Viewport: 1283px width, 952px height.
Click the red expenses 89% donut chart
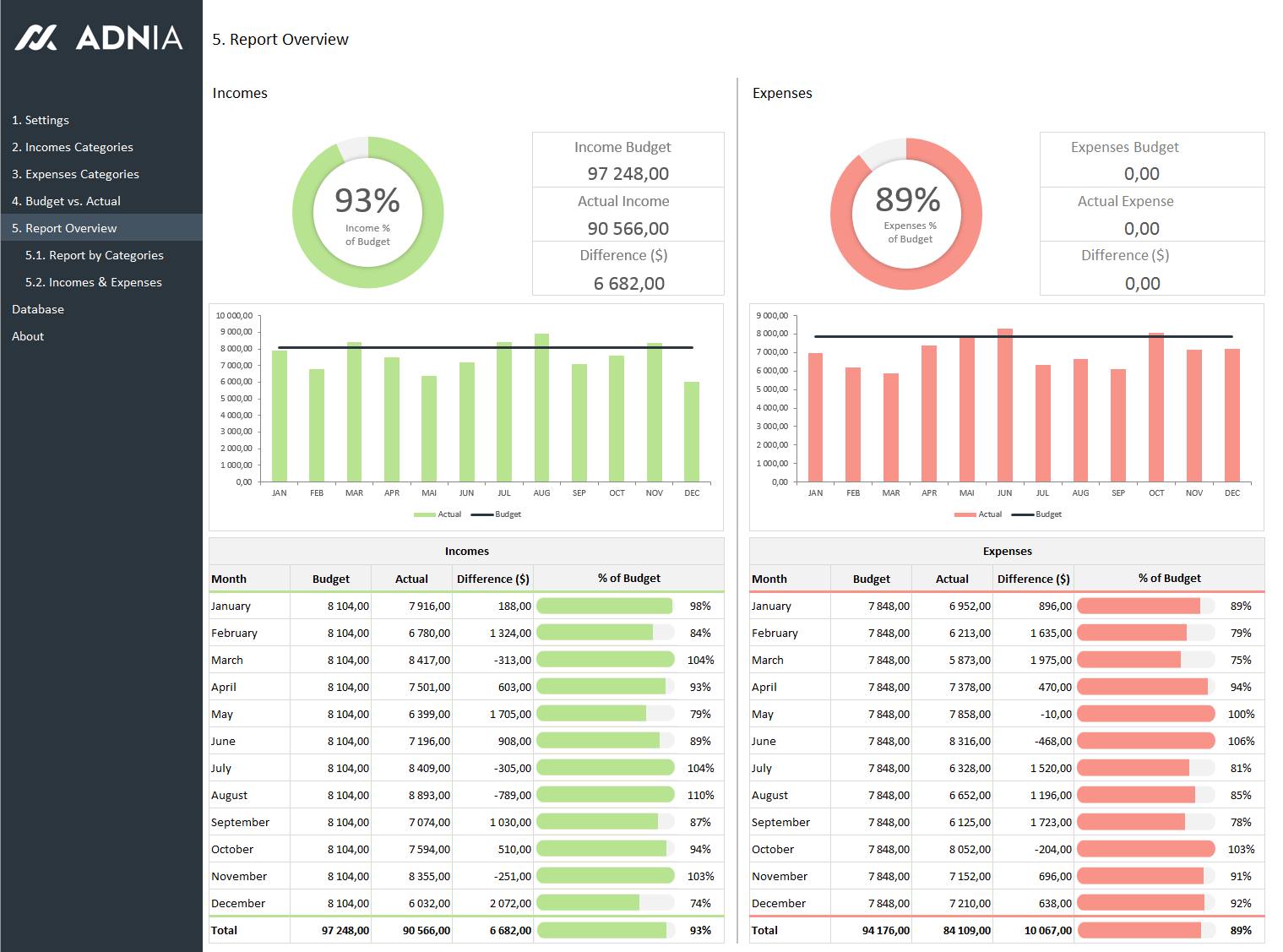coord(906,214)
